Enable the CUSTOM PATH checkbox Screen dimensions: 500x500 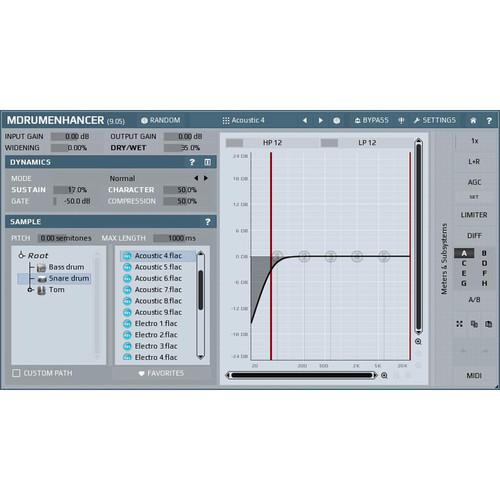coord(16,373)
